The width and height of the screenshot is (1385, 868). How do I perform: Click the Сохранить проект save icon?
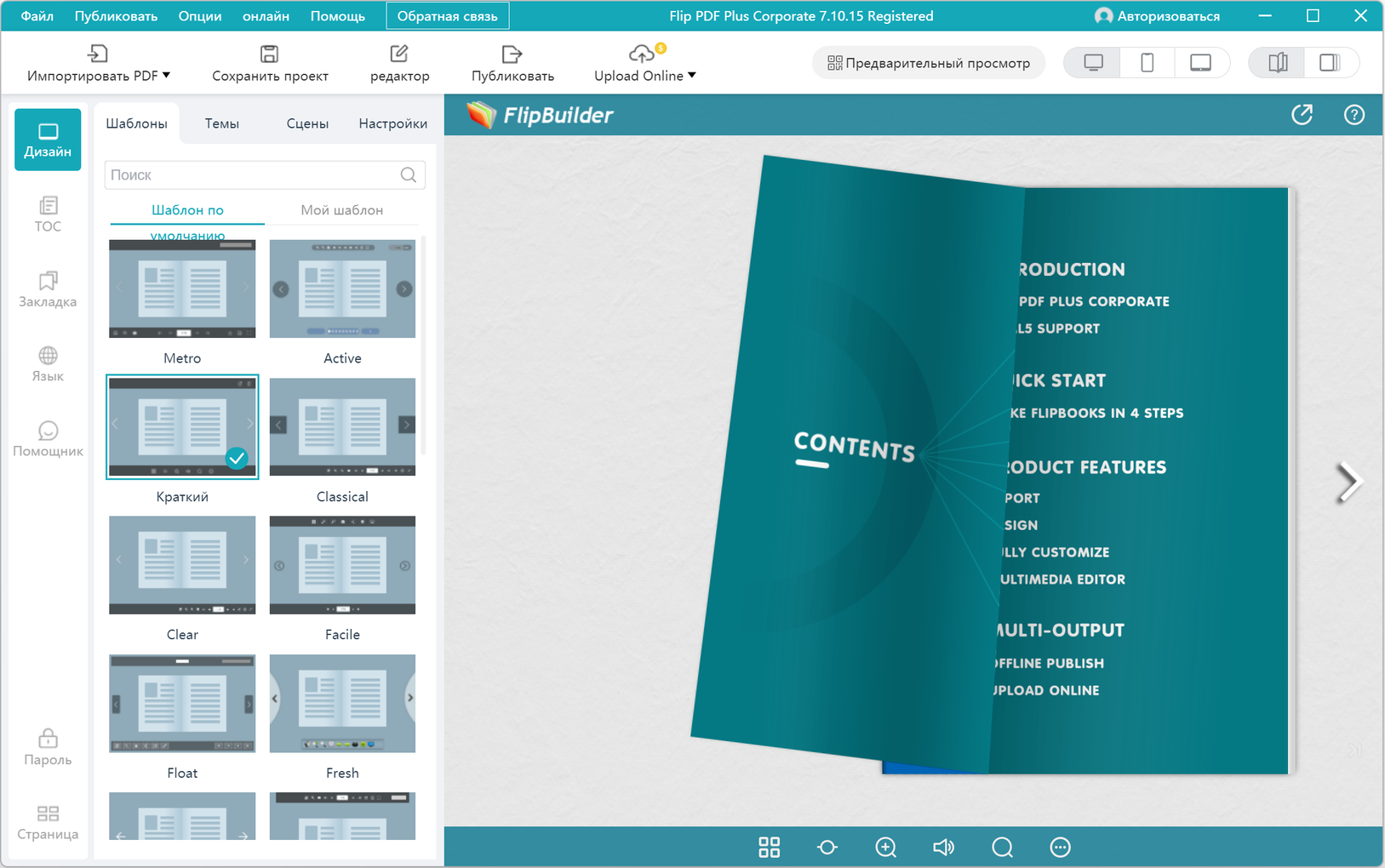coord(269,54)
